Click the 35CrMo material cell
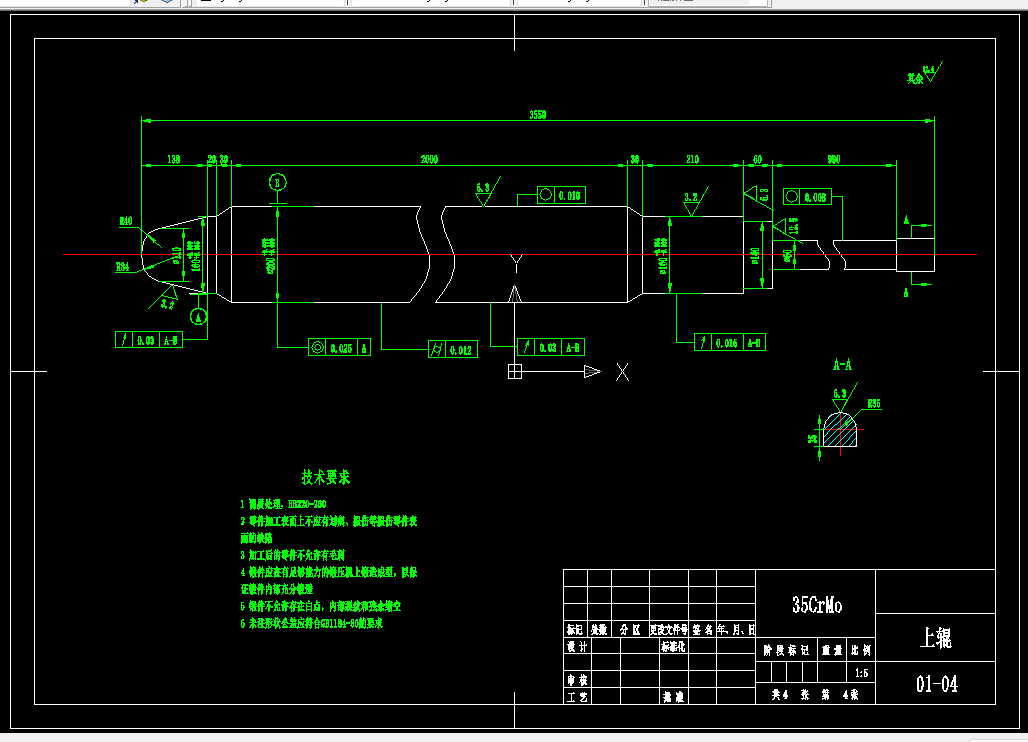Viewport: 1028px width, 742px height. [816, 604]
